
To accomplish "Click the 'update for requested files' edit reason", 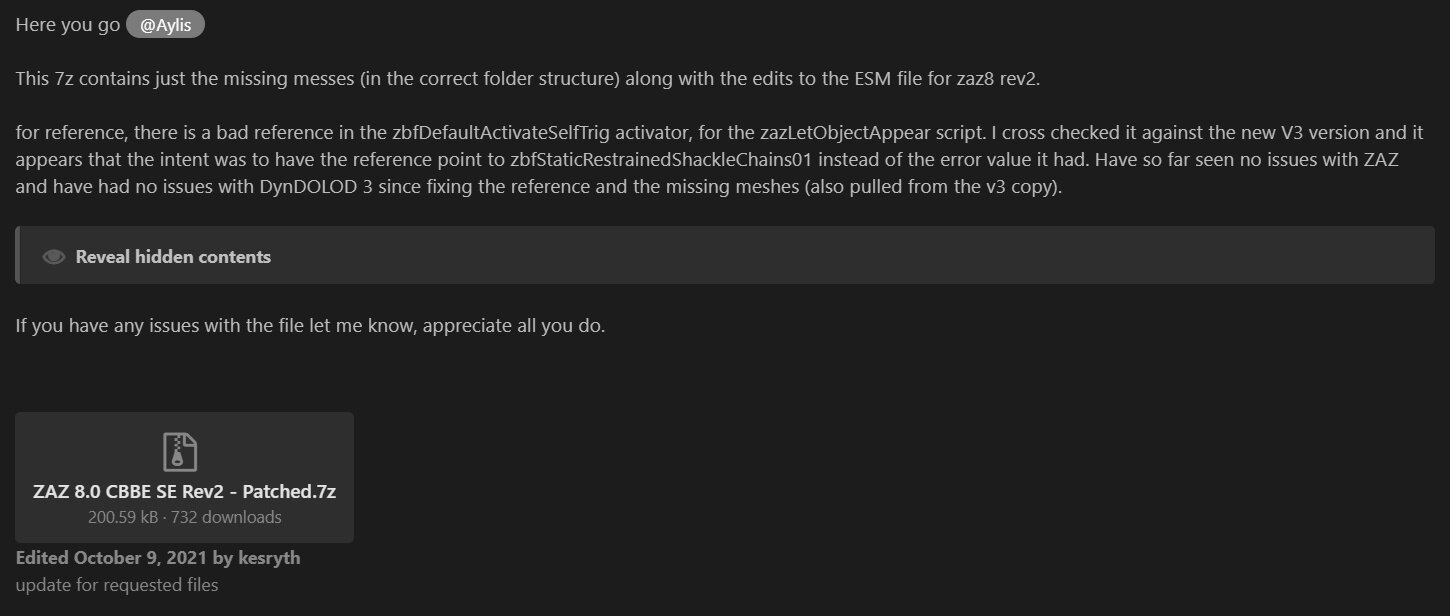I will point(117,585).
